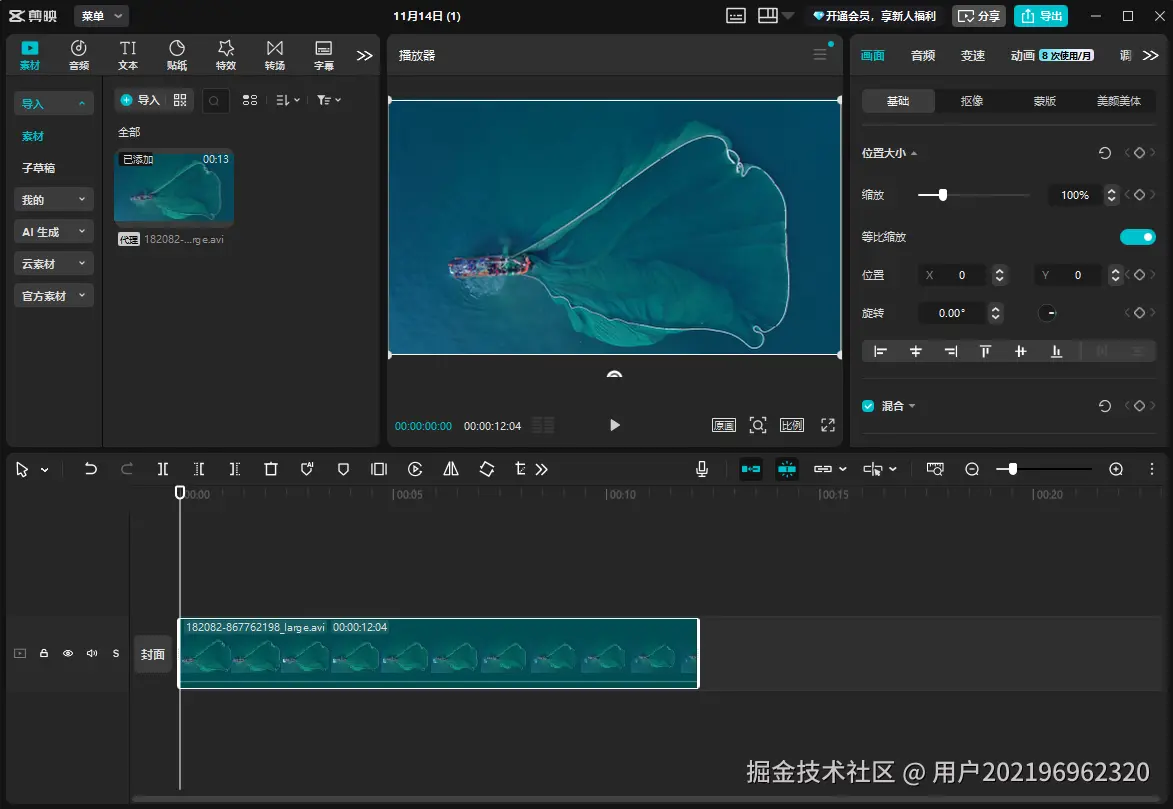Uncheck the 混合 blend checkbox
Screen dimensions: 1173x809
click(x=868, y=406)
